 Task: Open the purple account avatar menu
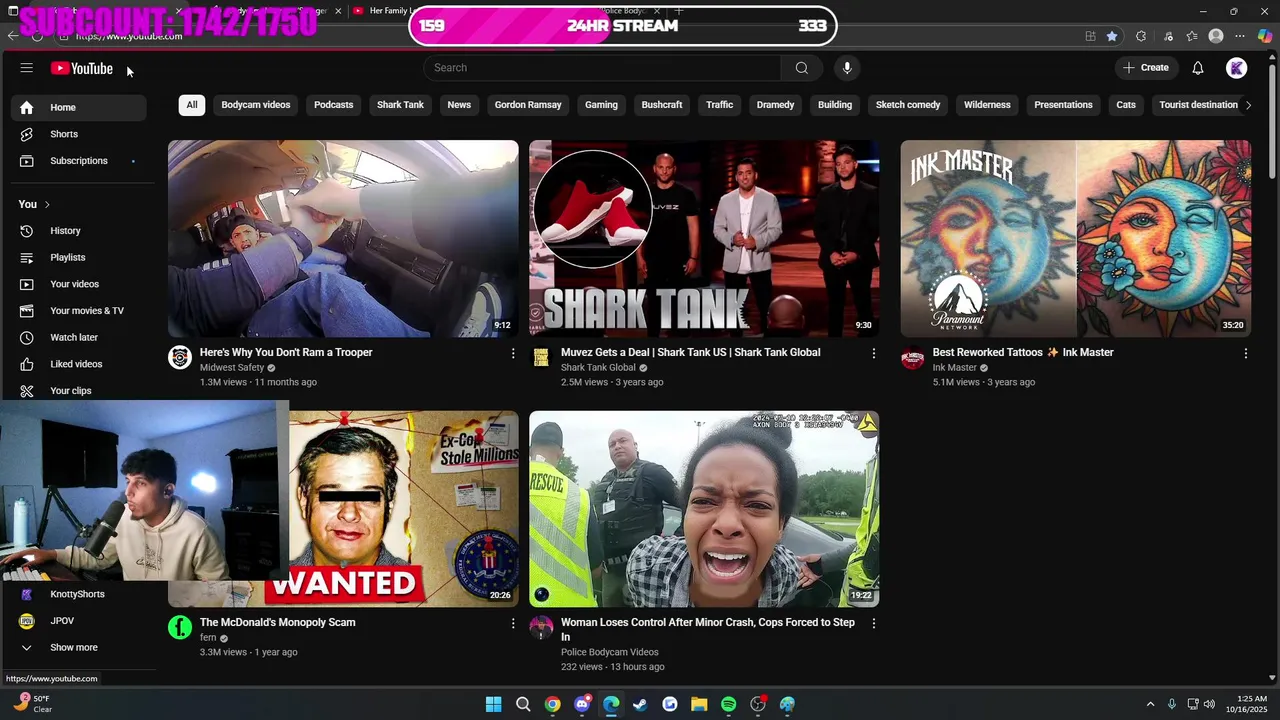(x=1237, y=68)
